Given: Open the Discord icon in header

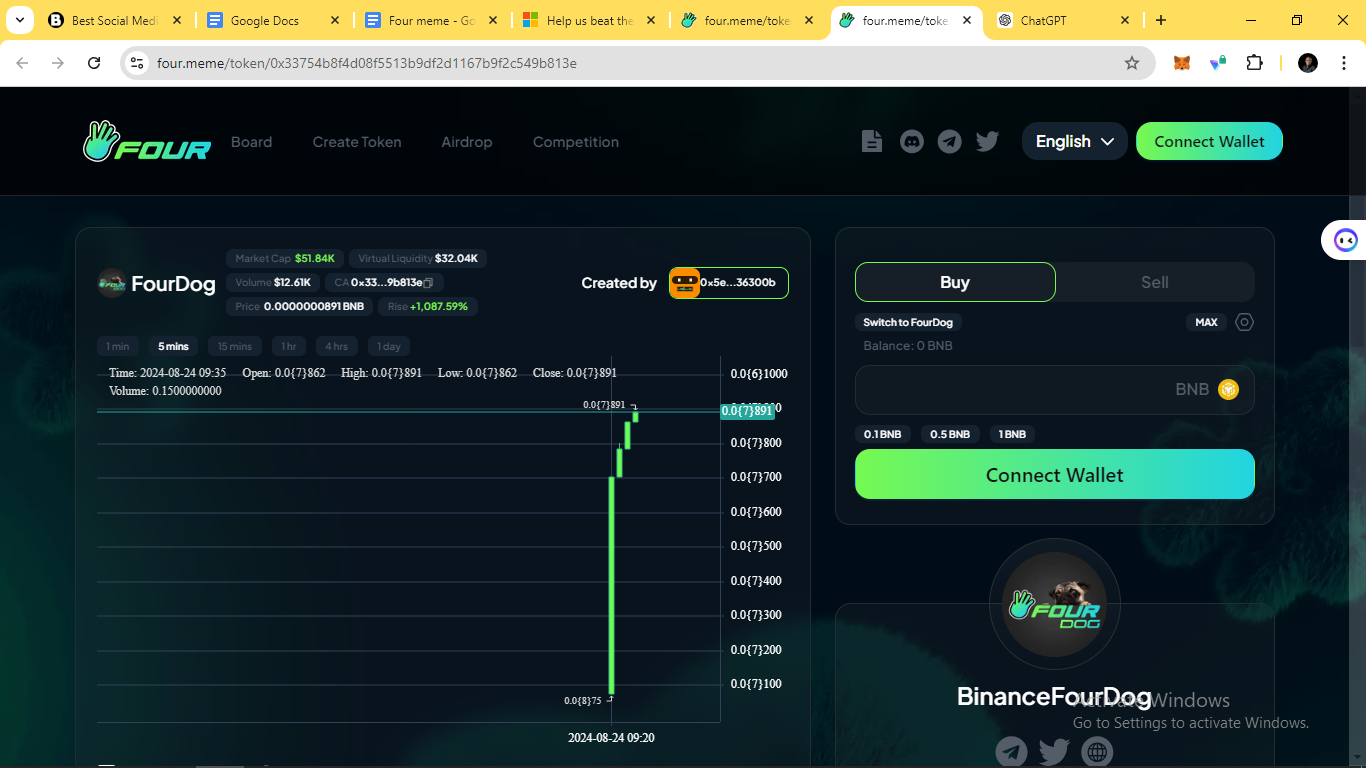Looking at the screenshot, I should [912, 142].
